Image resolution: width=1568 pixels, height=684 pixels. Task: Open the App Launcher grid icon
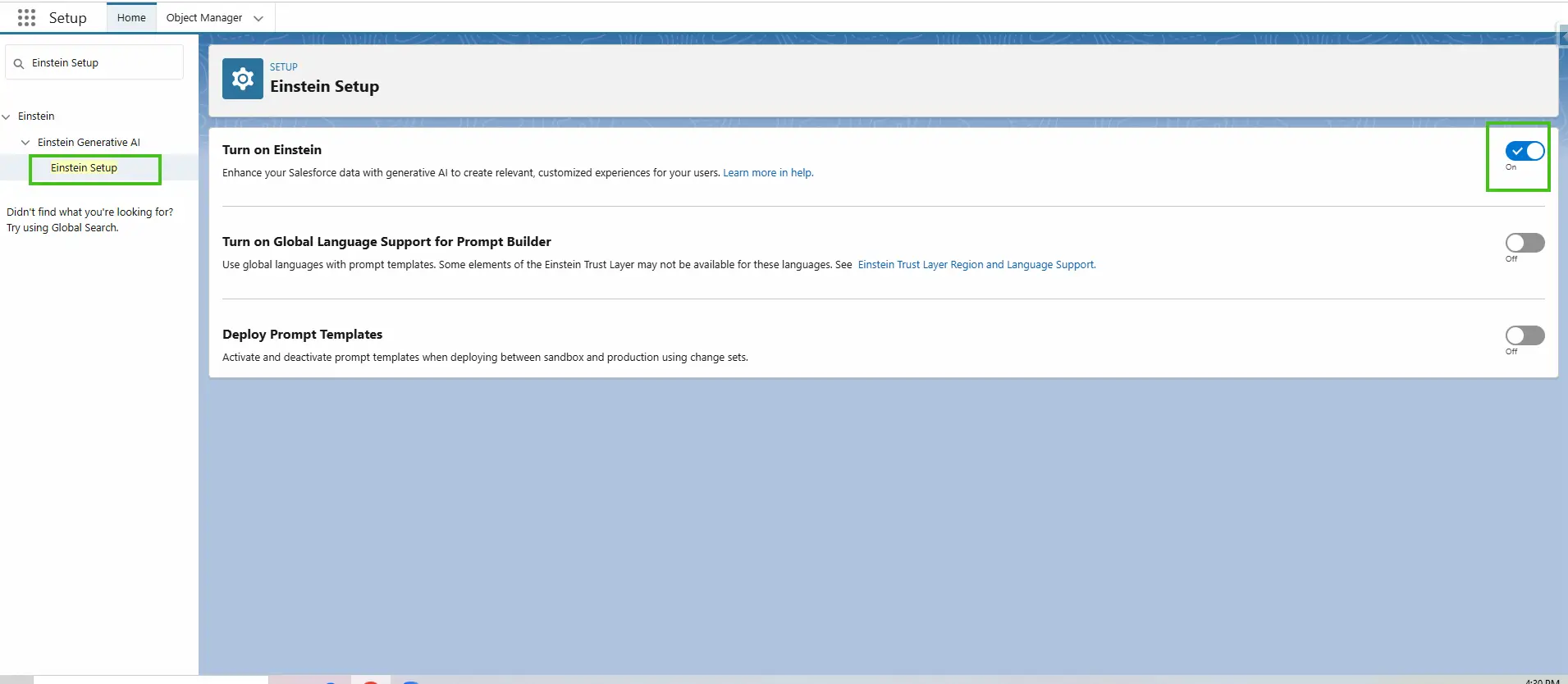pos(26,17)
